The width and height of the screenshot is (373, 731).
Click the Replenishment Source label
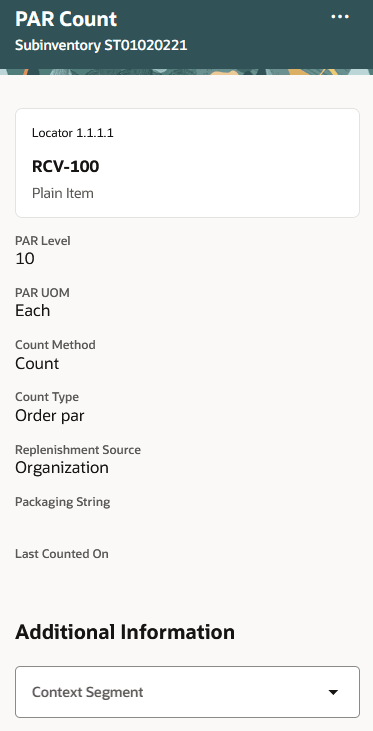coord(78,449)
